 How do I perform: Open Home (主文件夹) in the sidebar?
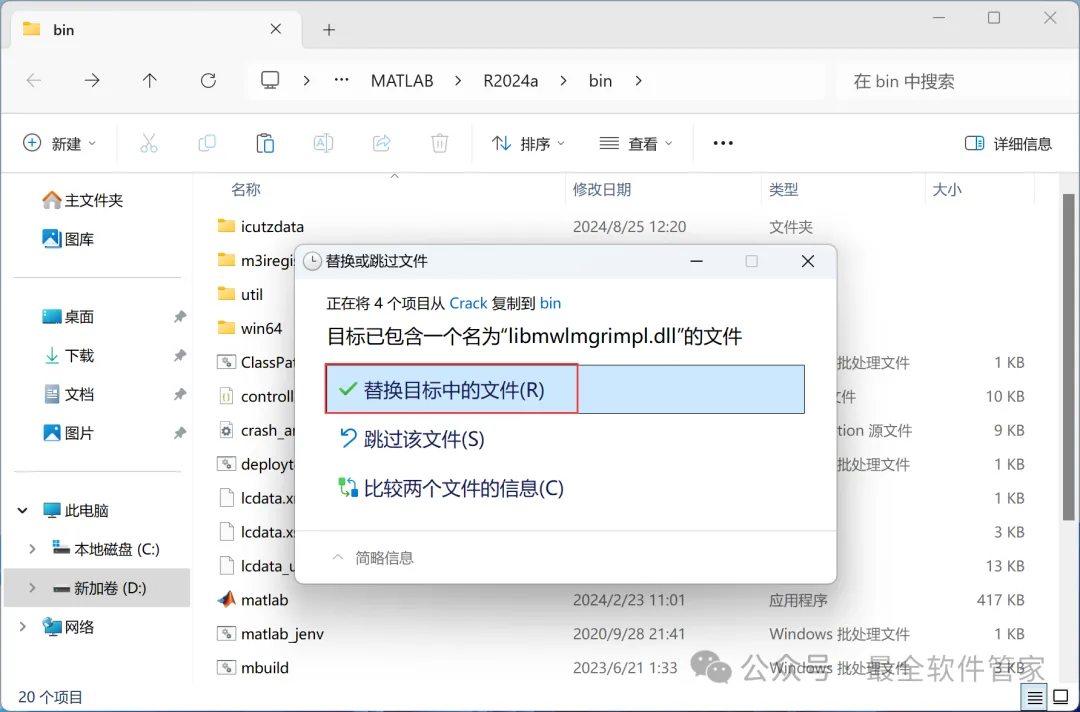coord(83,200)
